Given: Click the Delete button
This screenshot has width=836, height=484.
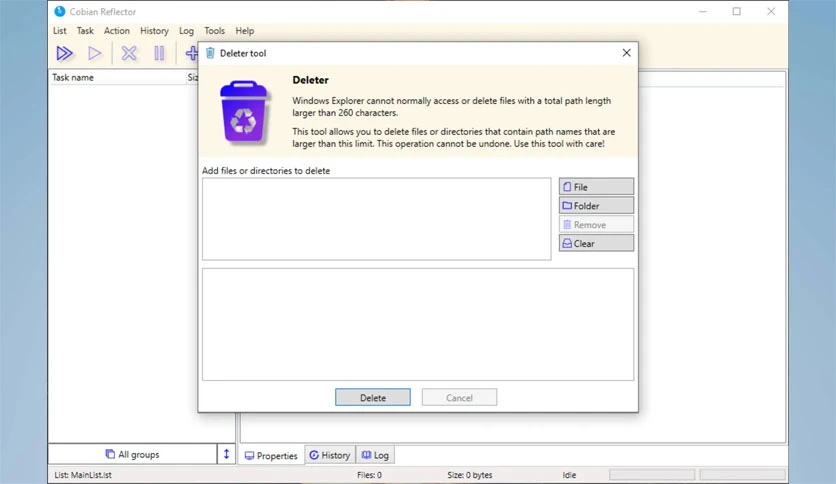Looking at the screenshot, I should (x=373, y=398).
